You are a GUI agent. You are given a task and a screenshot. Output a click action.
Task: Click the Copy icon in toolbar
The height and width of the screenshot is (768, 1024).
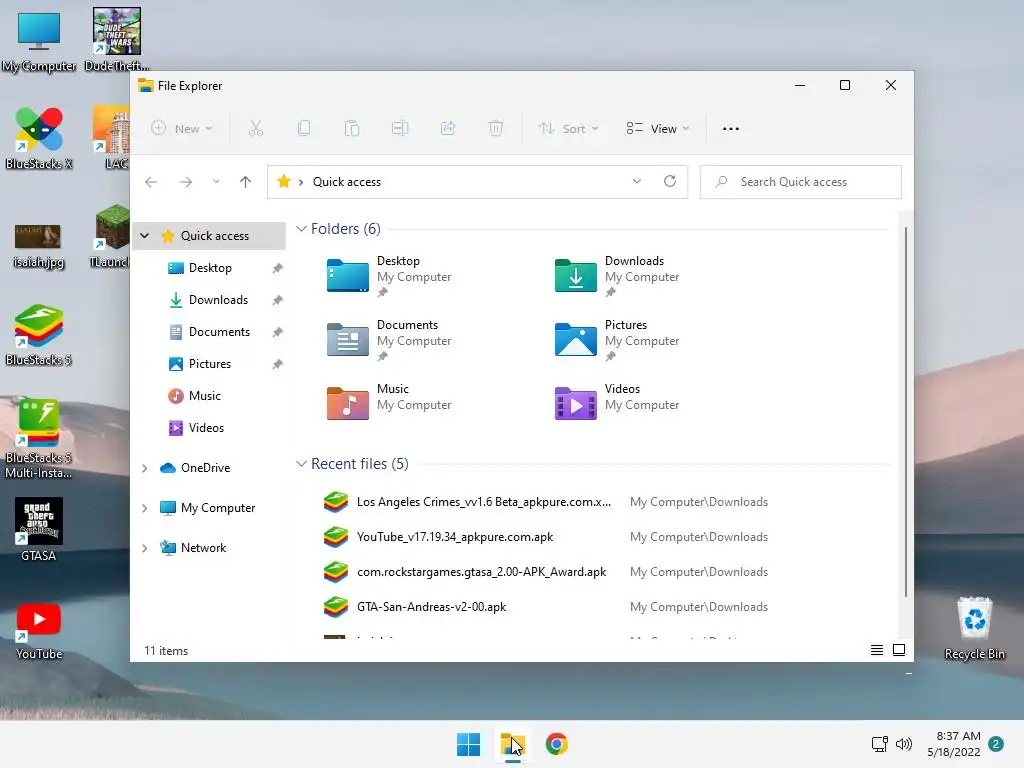304,129
